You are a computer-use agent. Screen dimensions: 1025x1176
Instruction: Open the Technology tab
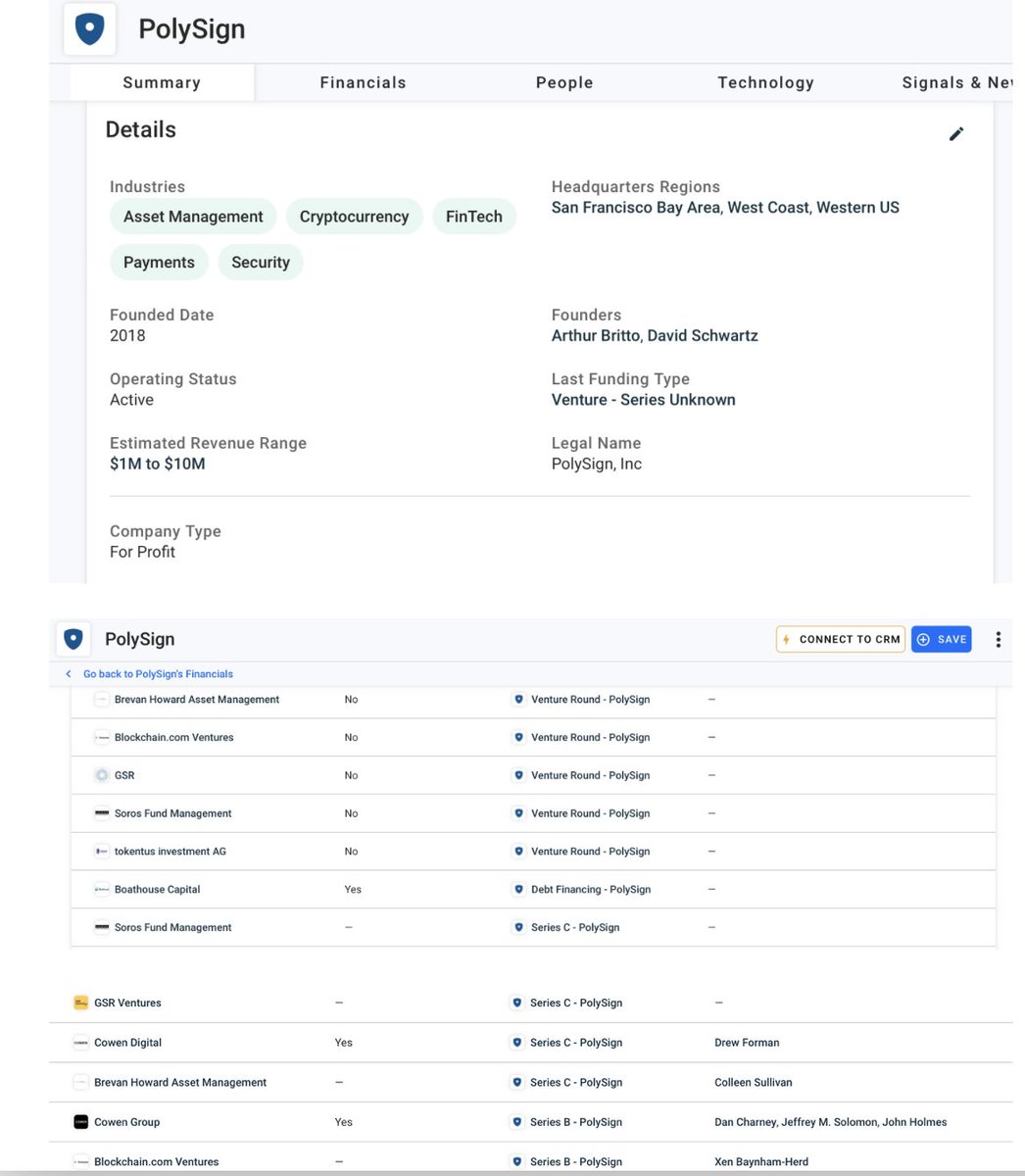pyautogui.click(x=765, y=82)
